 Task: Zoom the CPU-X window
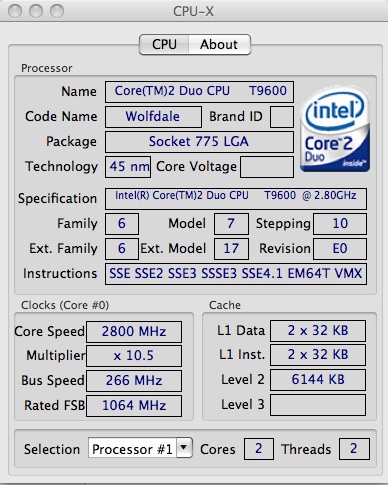click(x=57, y=11)
